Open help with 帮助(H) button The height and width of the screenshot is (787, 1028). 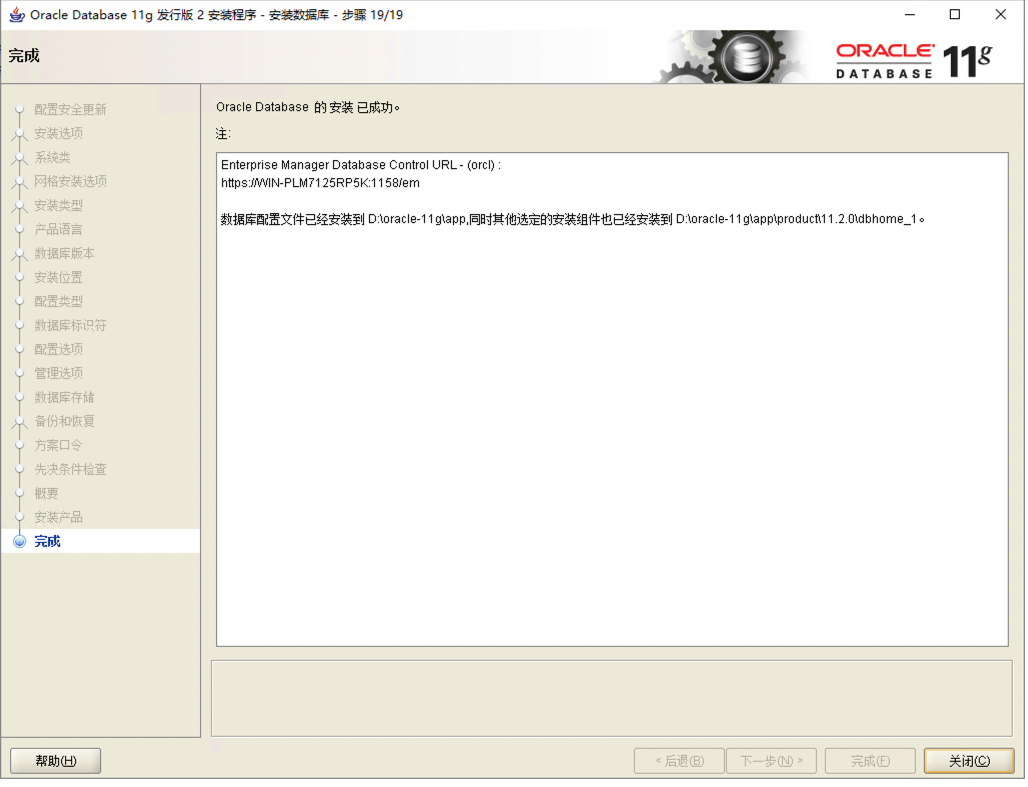pos(56,761)
